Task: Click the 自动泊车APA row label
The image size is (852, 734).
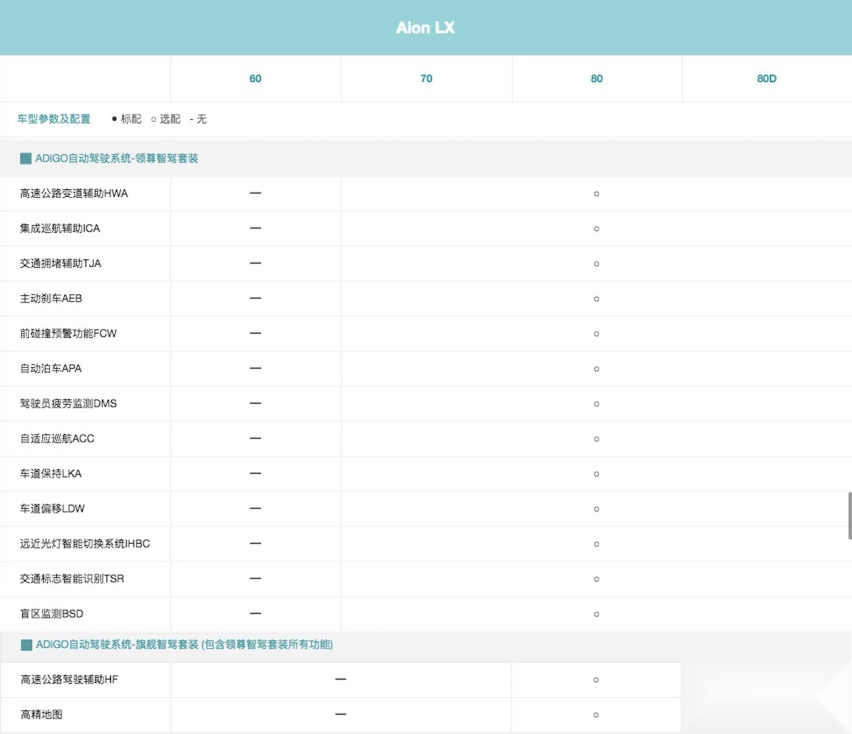Action: tap(51, 369)
